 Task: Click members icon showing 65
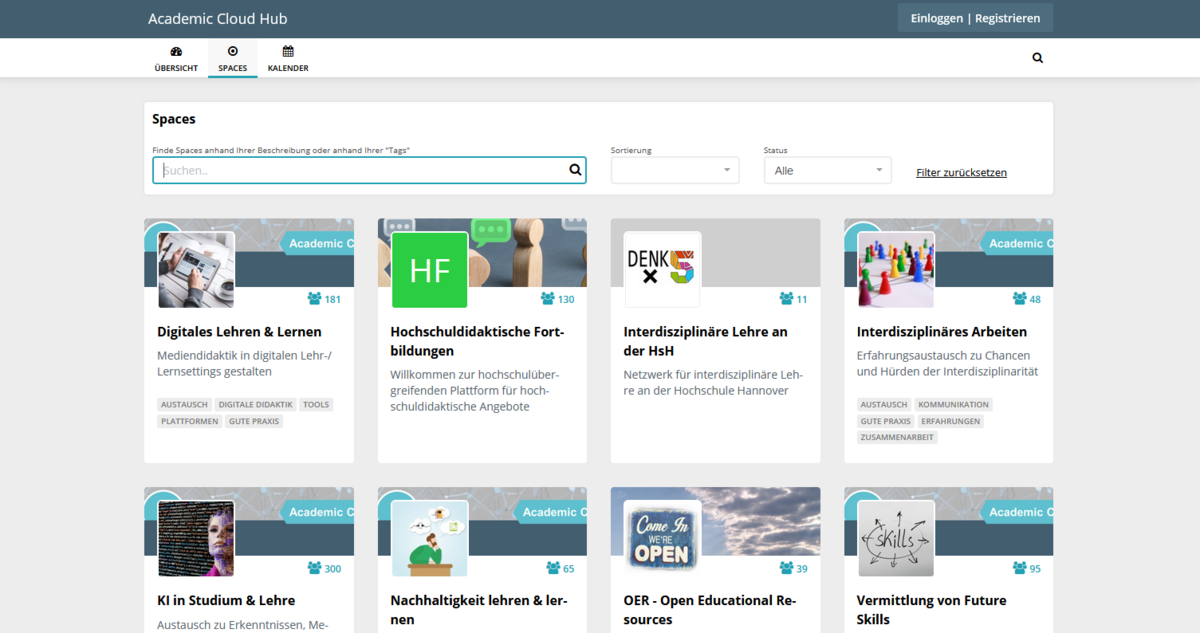553,568
